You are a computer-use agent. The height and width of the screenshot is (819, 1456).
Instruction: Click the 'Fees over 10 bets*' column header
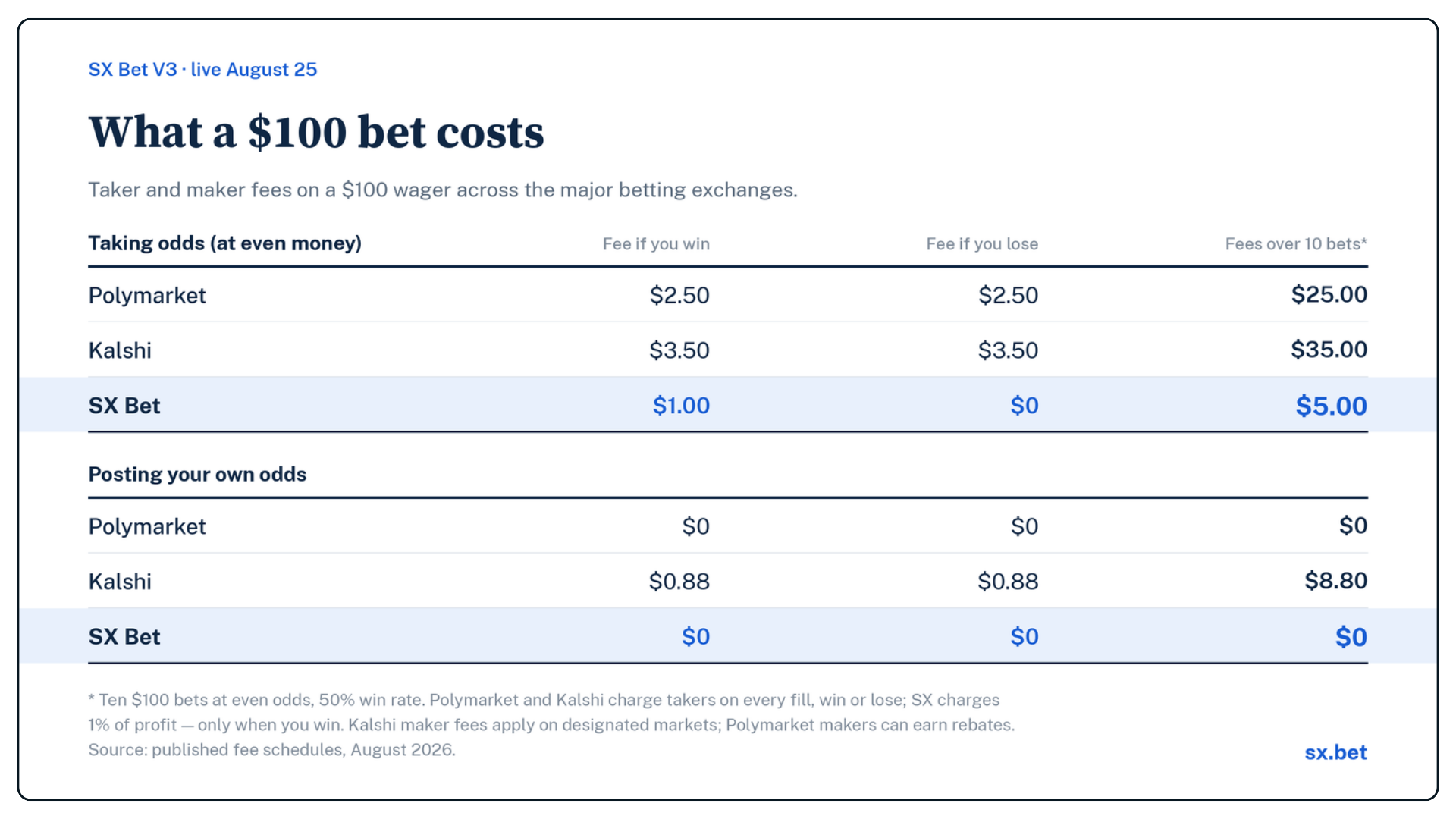pyautogui.click(x=1296, y=244)
